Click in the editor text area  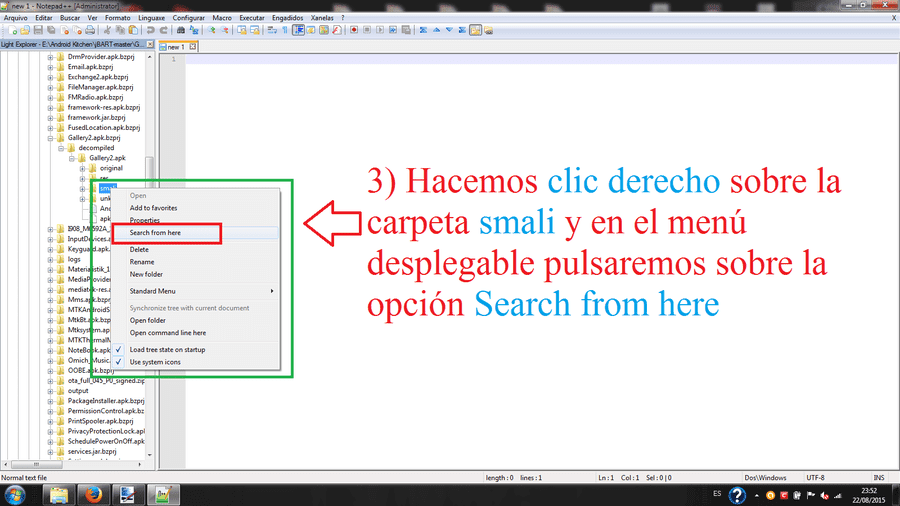coord(540,264)
